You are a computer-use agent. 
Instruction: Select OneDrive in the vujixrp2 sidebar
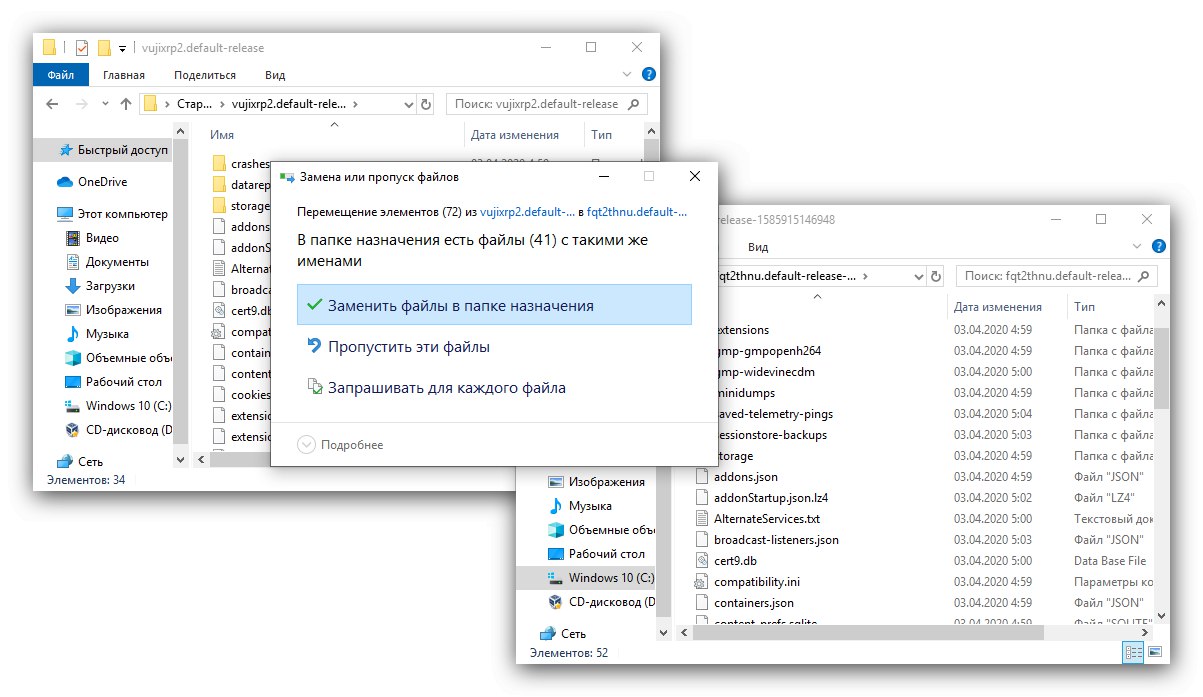tap(91, 182)
